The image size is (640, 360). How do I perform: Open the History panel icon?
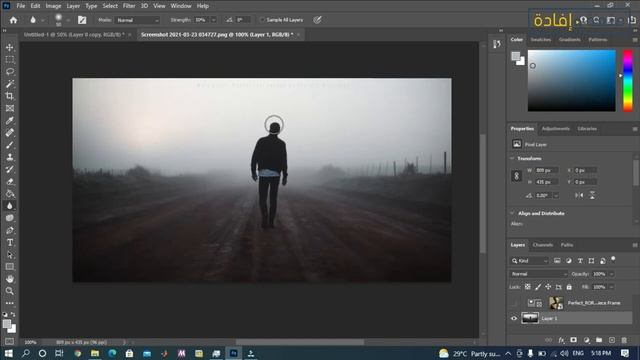[497, 44]
